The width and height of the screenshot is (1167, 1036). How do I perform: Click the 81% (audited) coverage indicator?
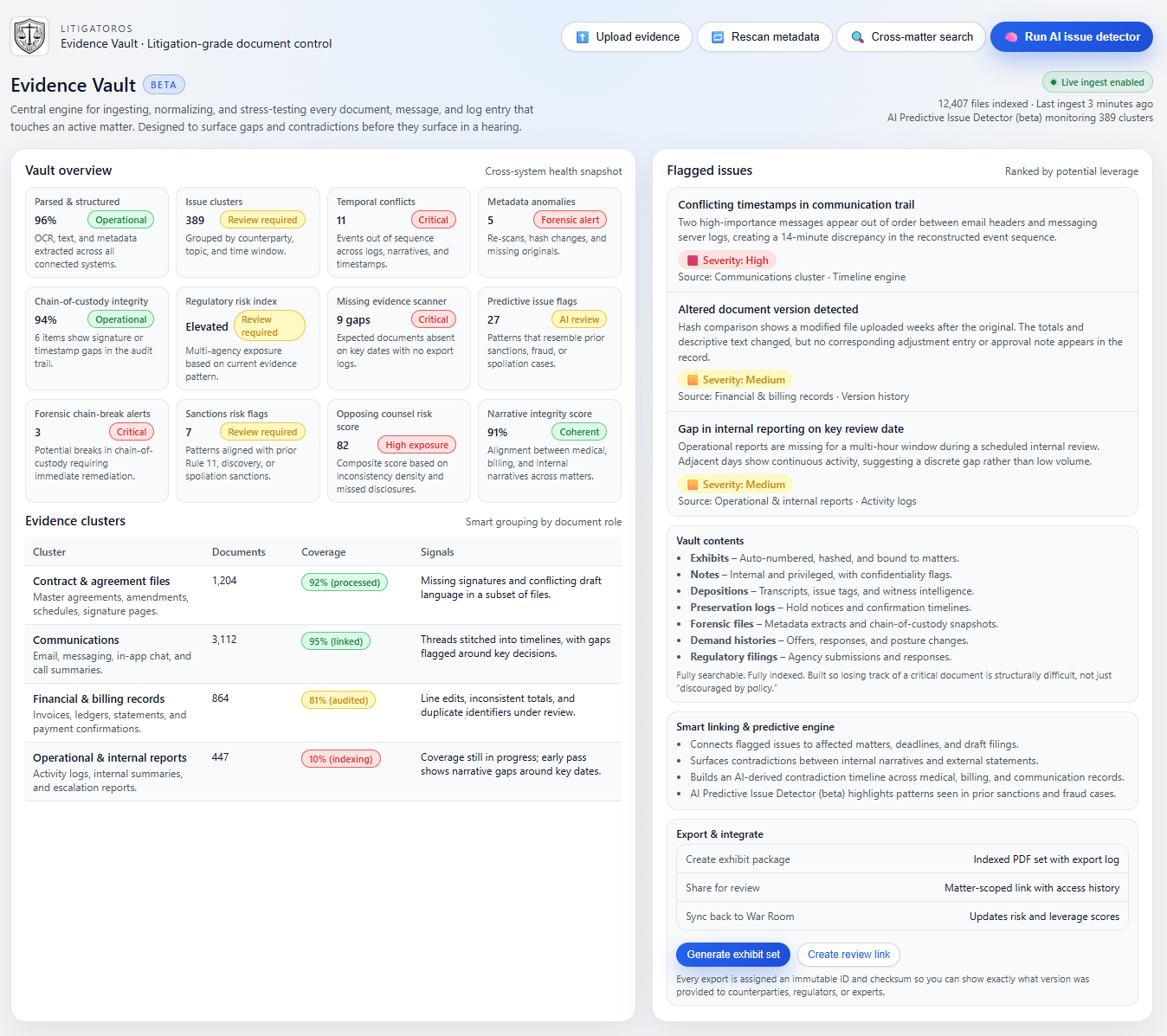click(338, 699)
